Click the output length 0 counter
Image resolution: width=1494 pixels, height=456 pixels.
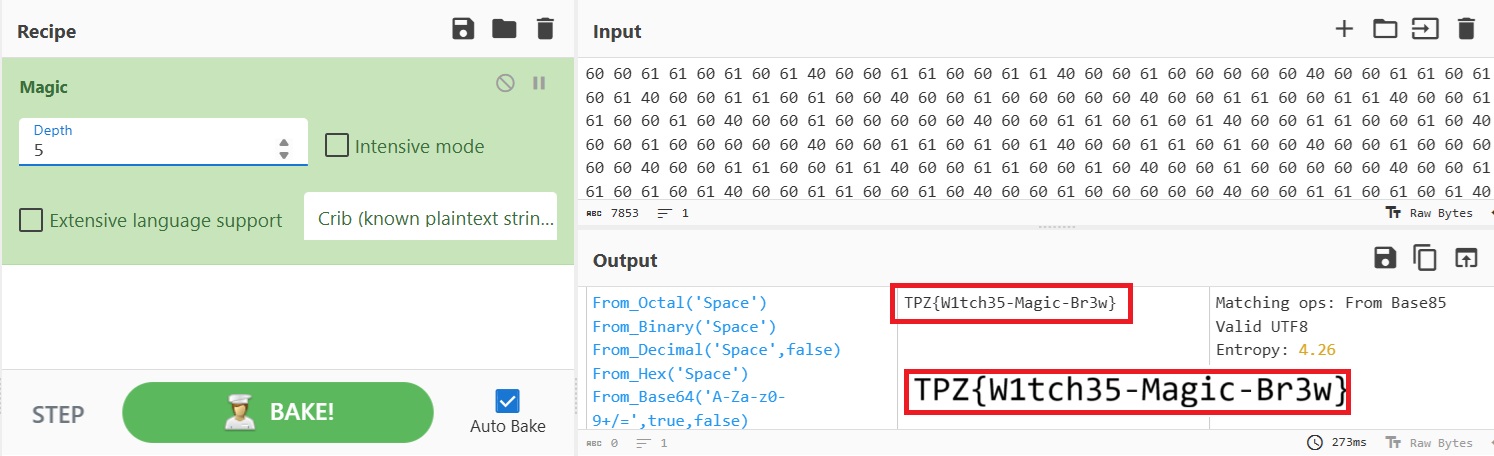tap(603, 443)
